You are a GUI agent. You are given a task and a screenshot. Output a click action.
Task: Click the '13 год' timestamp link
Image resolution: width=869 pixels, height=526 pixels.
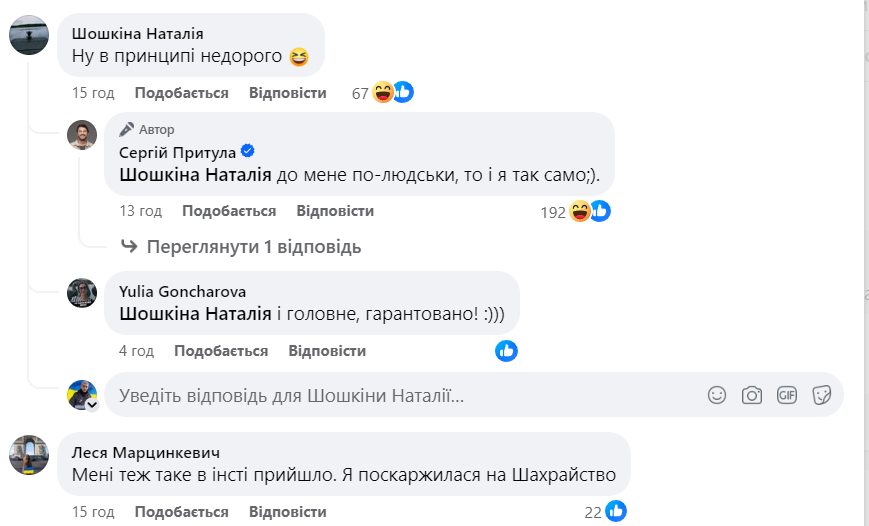click(x=141, y=211)
